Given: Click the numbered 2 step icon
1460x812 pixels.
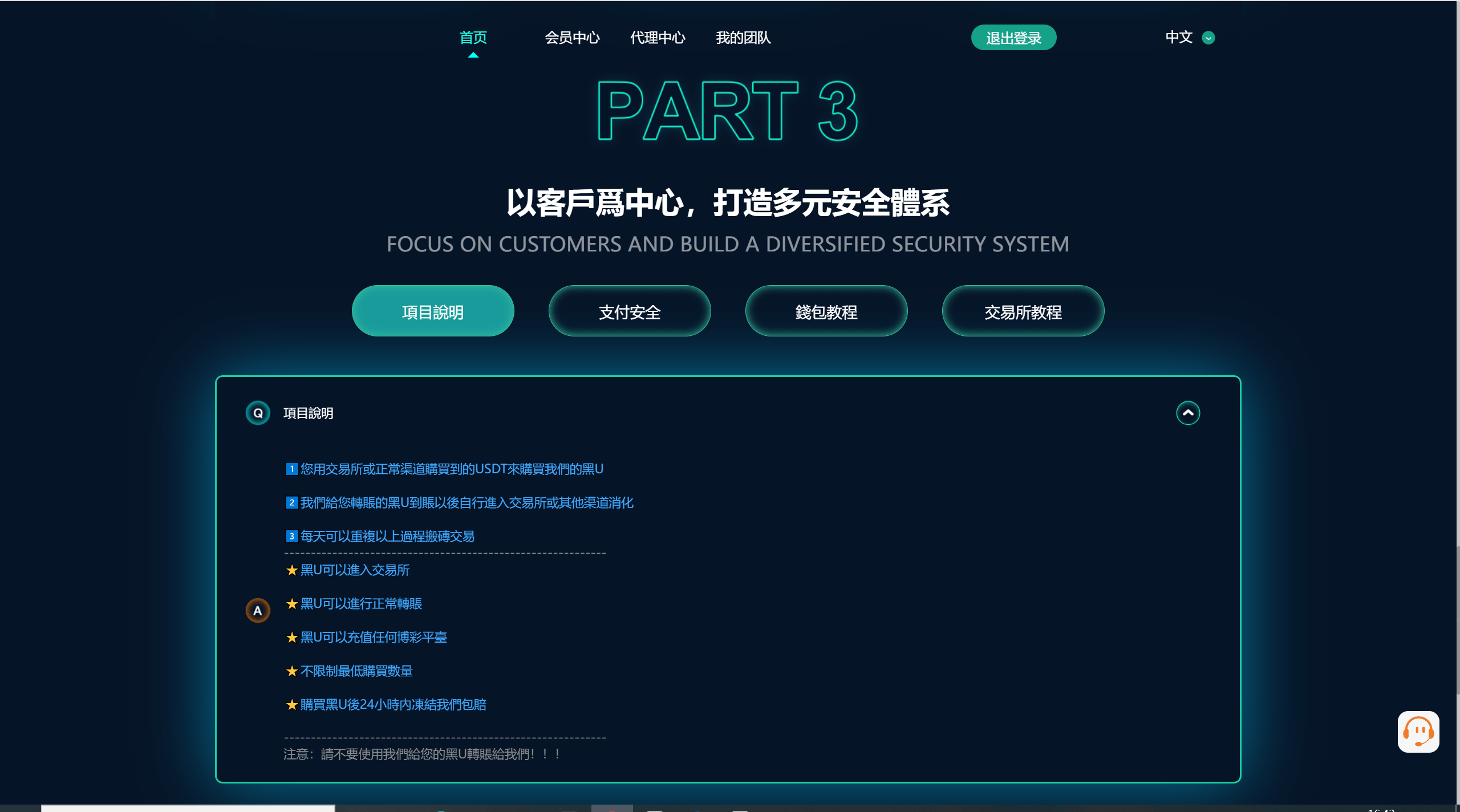Looking at the screenshot, I should [x=291, y=502].
